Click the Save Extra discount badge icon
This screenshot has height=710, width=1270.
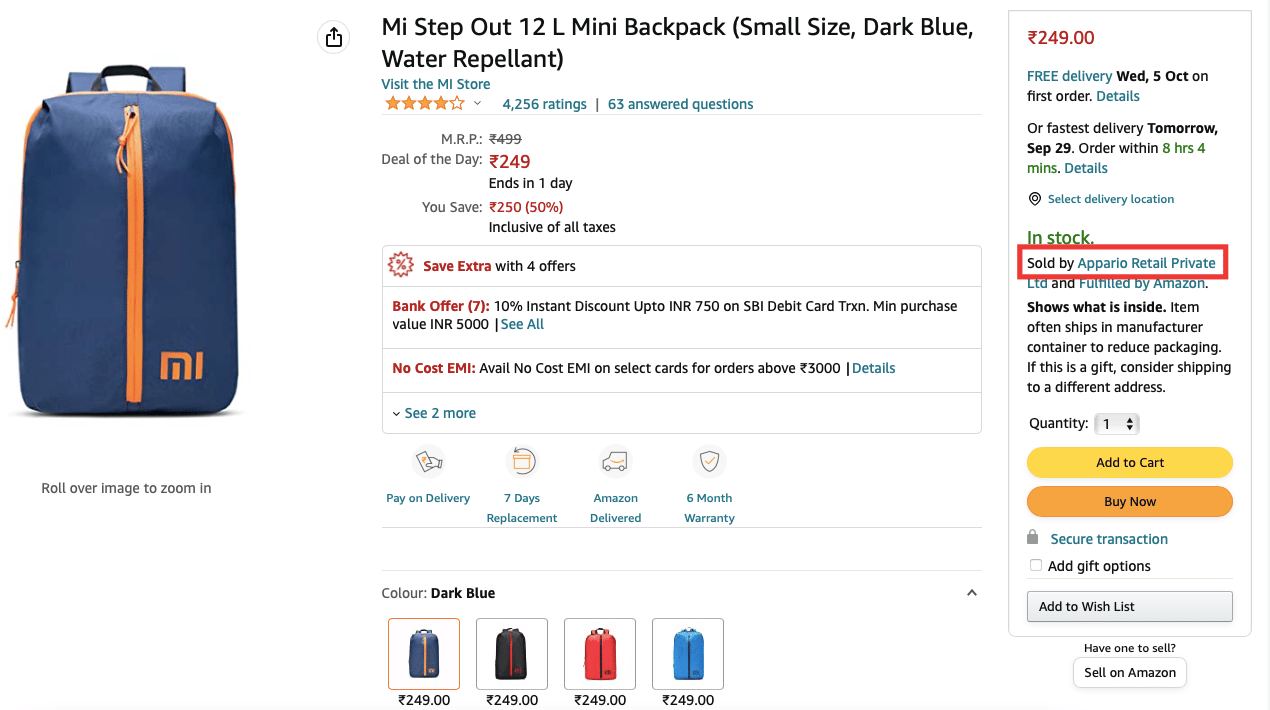pos(400,265)
